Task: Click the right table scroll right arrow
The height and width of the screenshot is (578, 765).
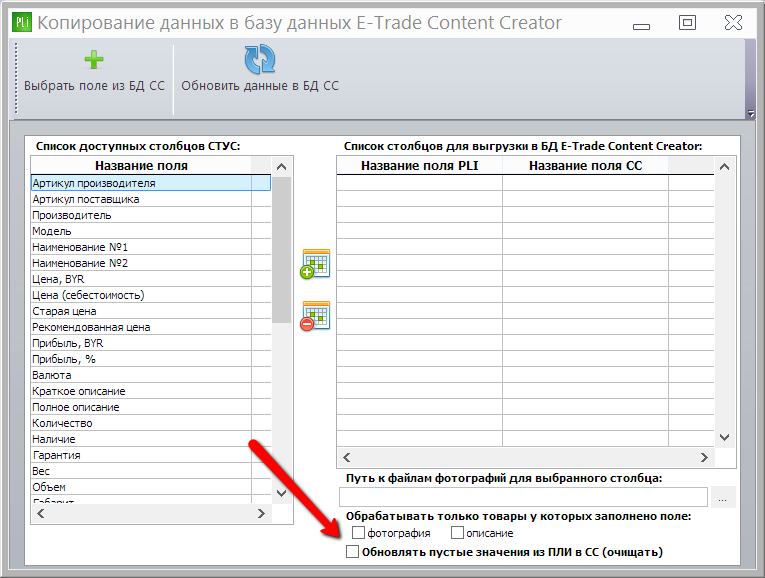Action: 704,457
